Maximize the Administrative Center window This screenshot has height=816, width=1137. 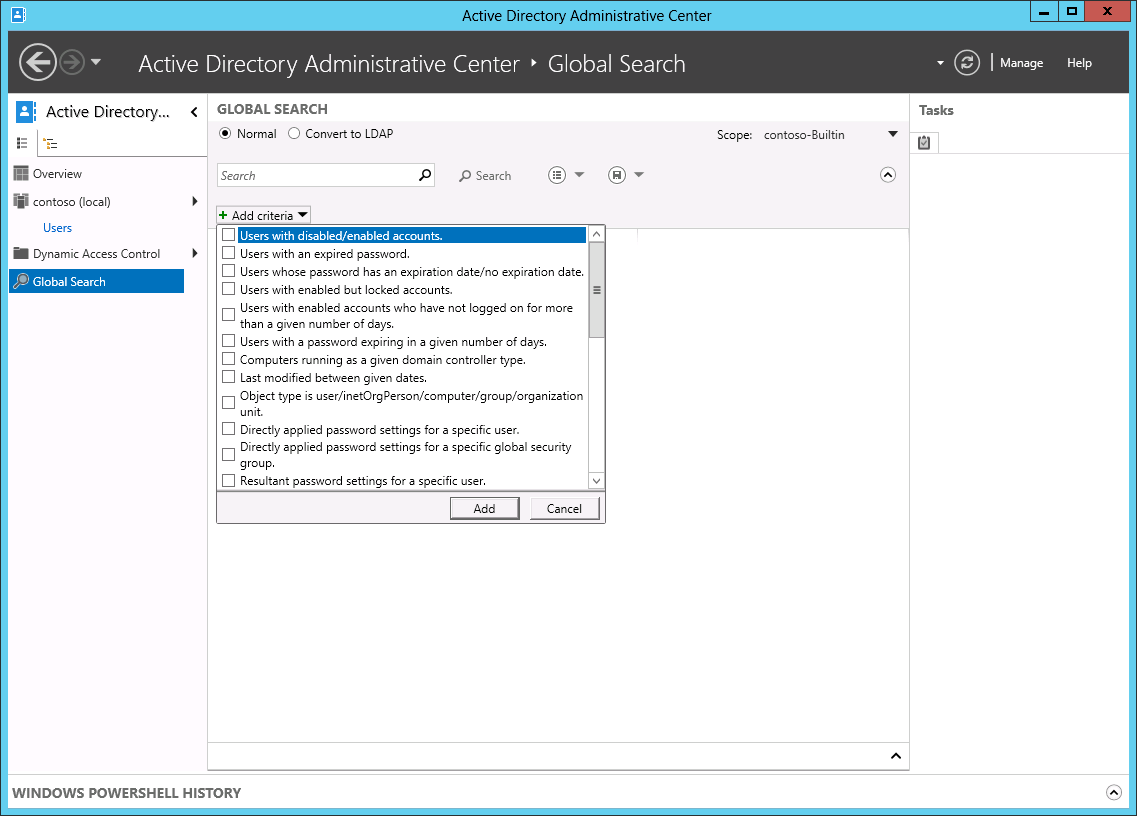(x=1072, y=12)
